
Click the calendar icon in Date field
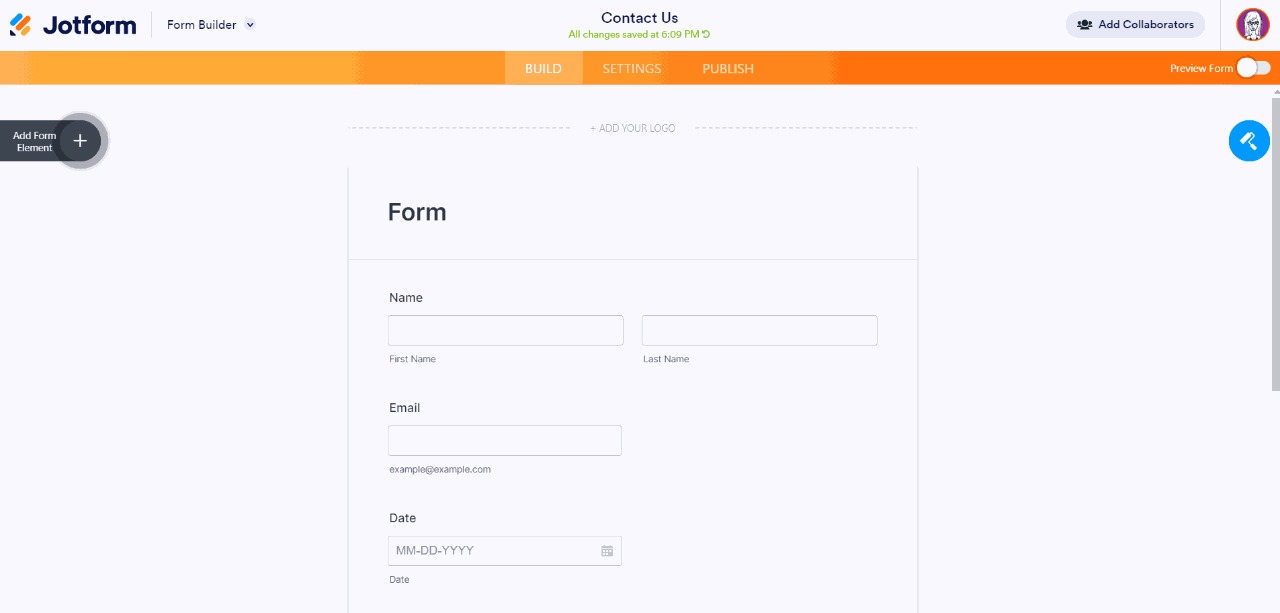pos(607,551)
